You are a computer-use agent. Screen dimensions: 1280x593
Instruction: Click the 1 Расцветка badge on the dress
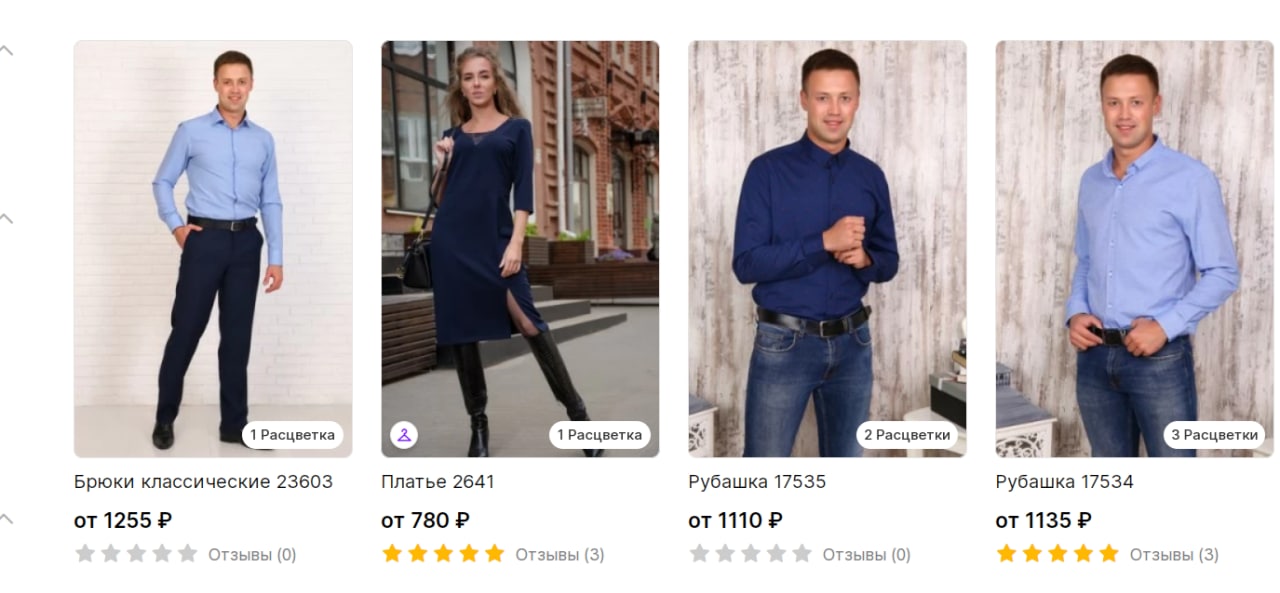click(x=600, y=435)
